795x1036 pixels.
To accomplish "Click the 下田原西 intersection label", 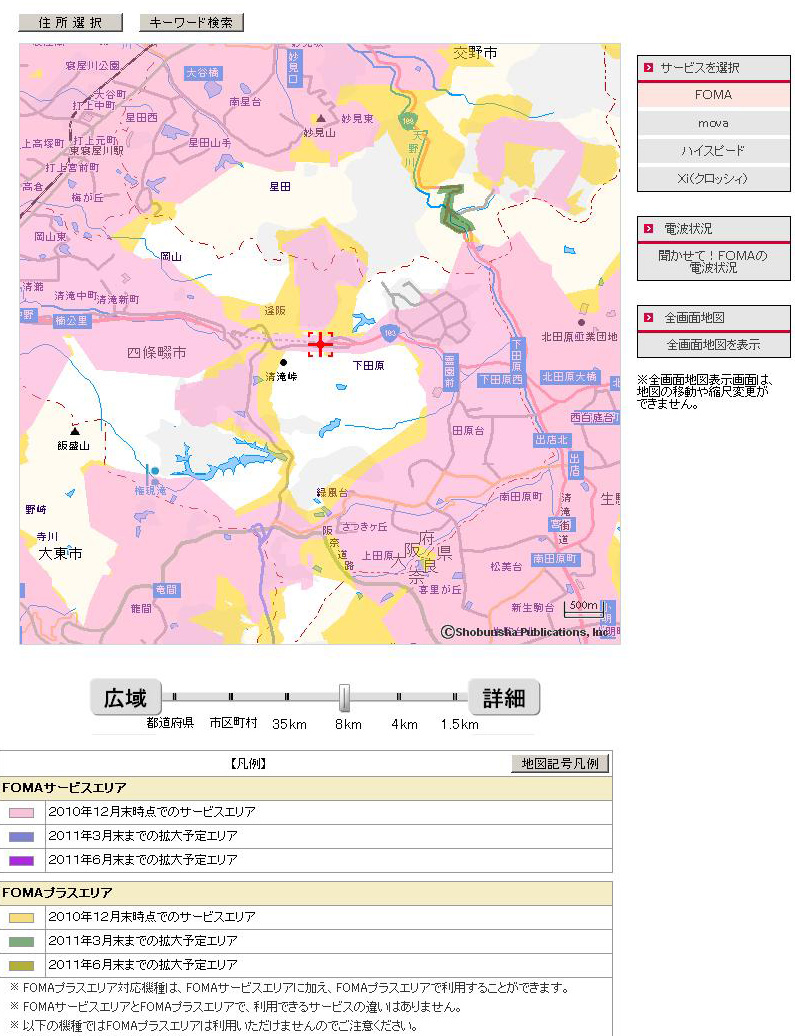I will coord(500,380).
